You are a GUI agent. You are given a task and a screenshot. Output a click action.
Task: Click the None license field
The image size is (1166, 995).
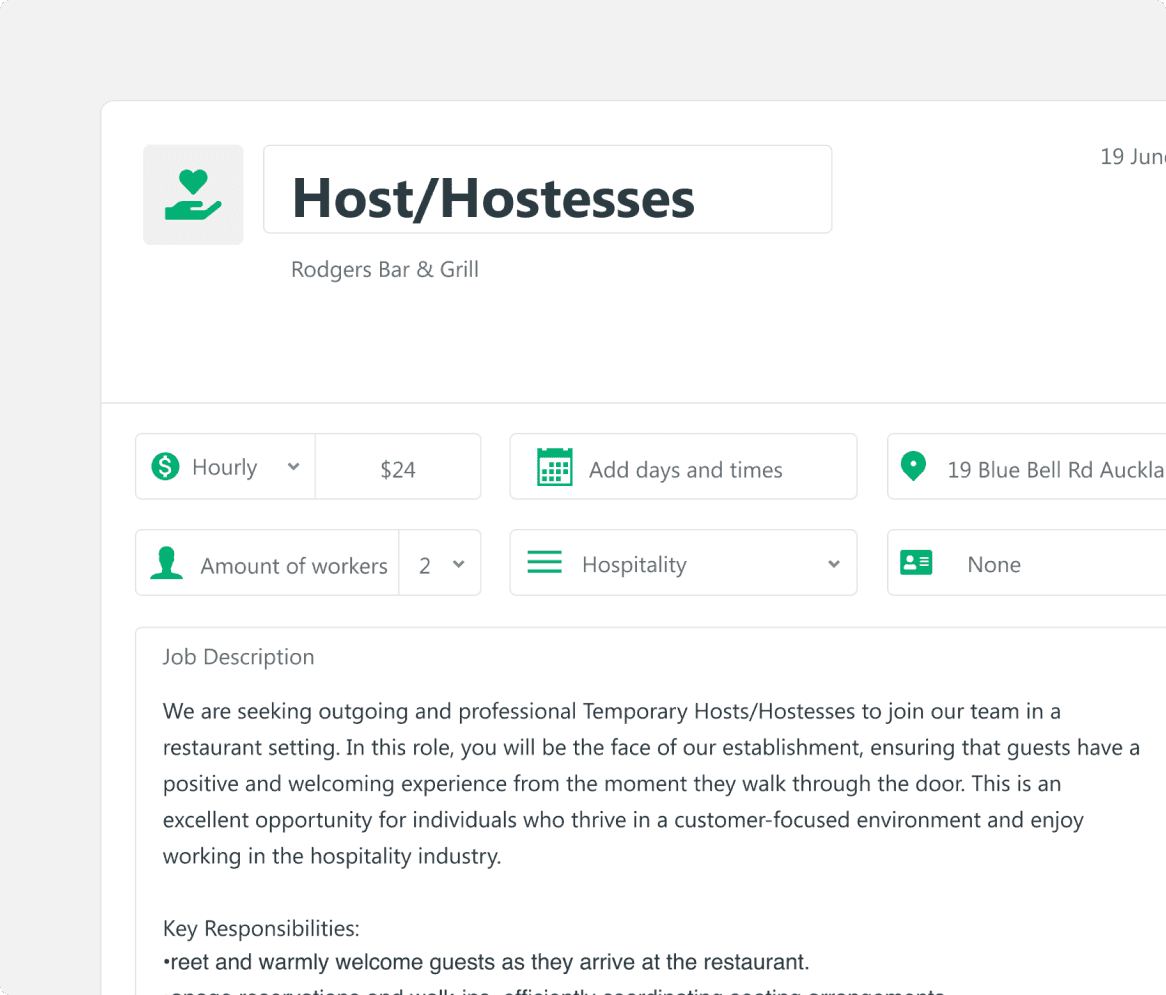click(x=994, y=565)
